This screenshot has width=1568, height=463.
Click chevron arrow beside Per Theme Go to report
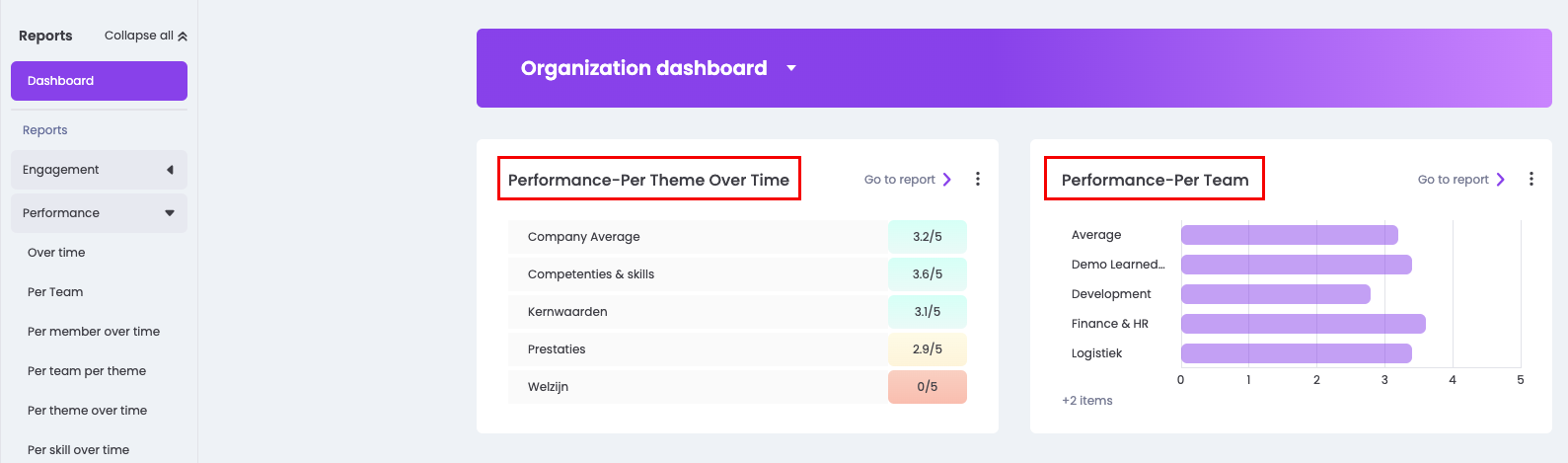[x=947, y=179]
